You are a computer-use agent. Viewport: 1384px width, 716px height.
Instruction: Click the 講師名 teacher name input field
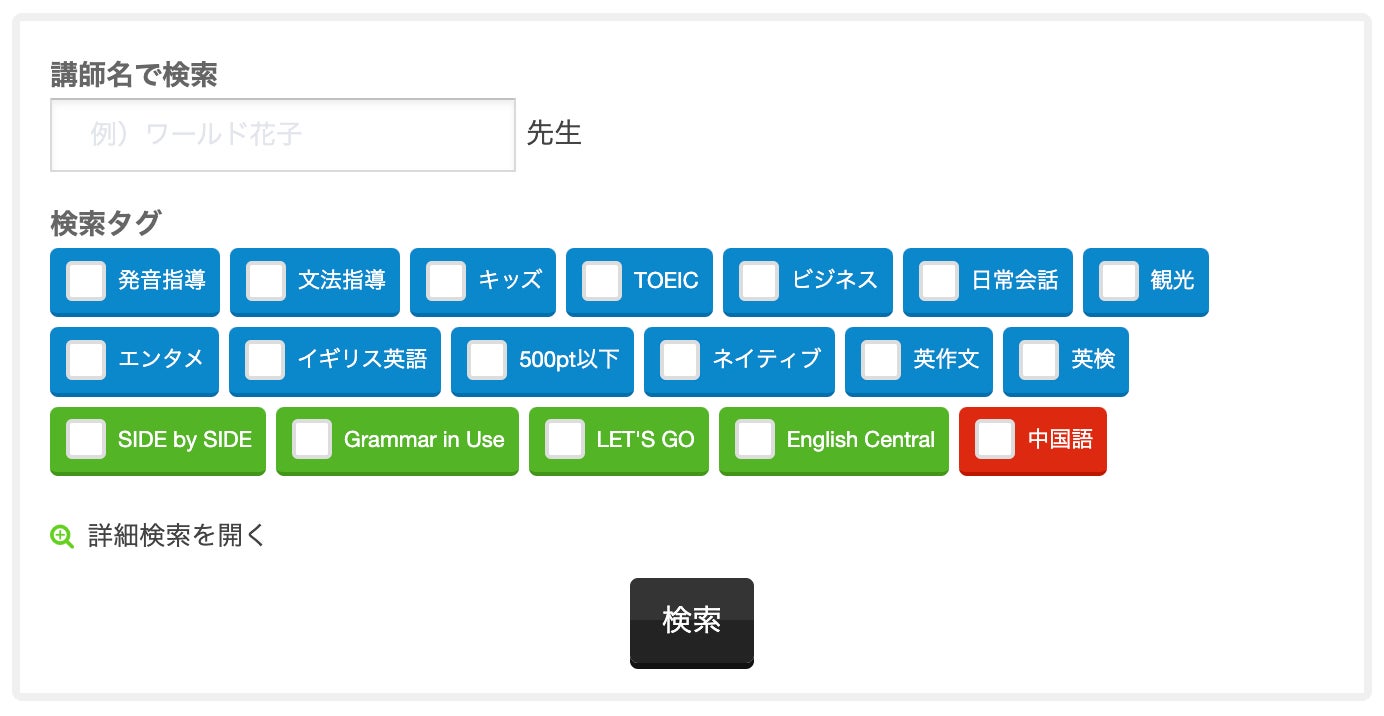pos(283,135)
